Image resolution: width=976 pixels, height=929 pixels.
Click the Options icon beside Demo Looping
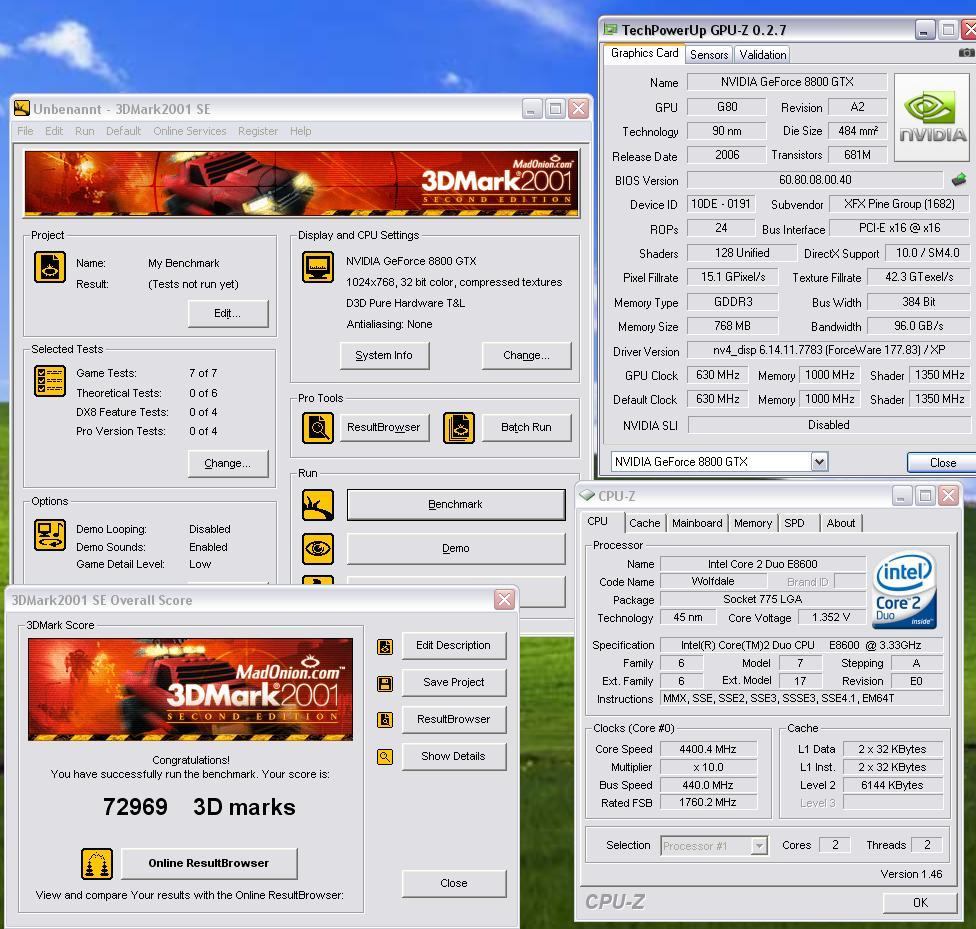[50, 535]
